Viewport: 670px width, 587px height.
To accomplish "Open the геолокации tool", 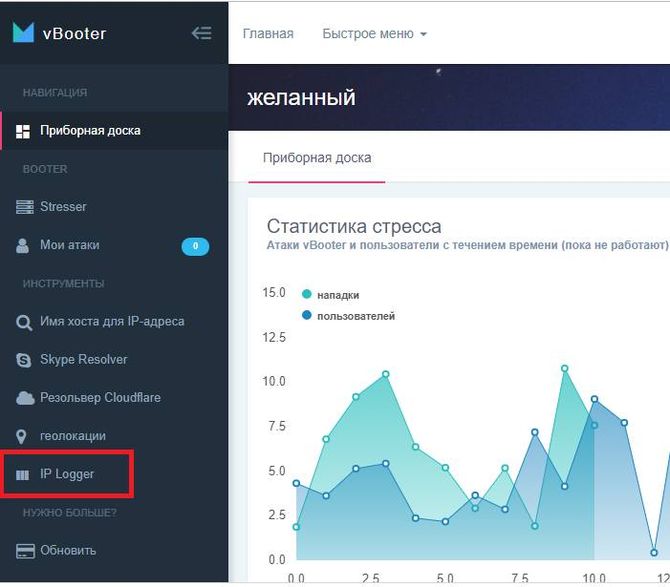I will (x=73, y=436).
